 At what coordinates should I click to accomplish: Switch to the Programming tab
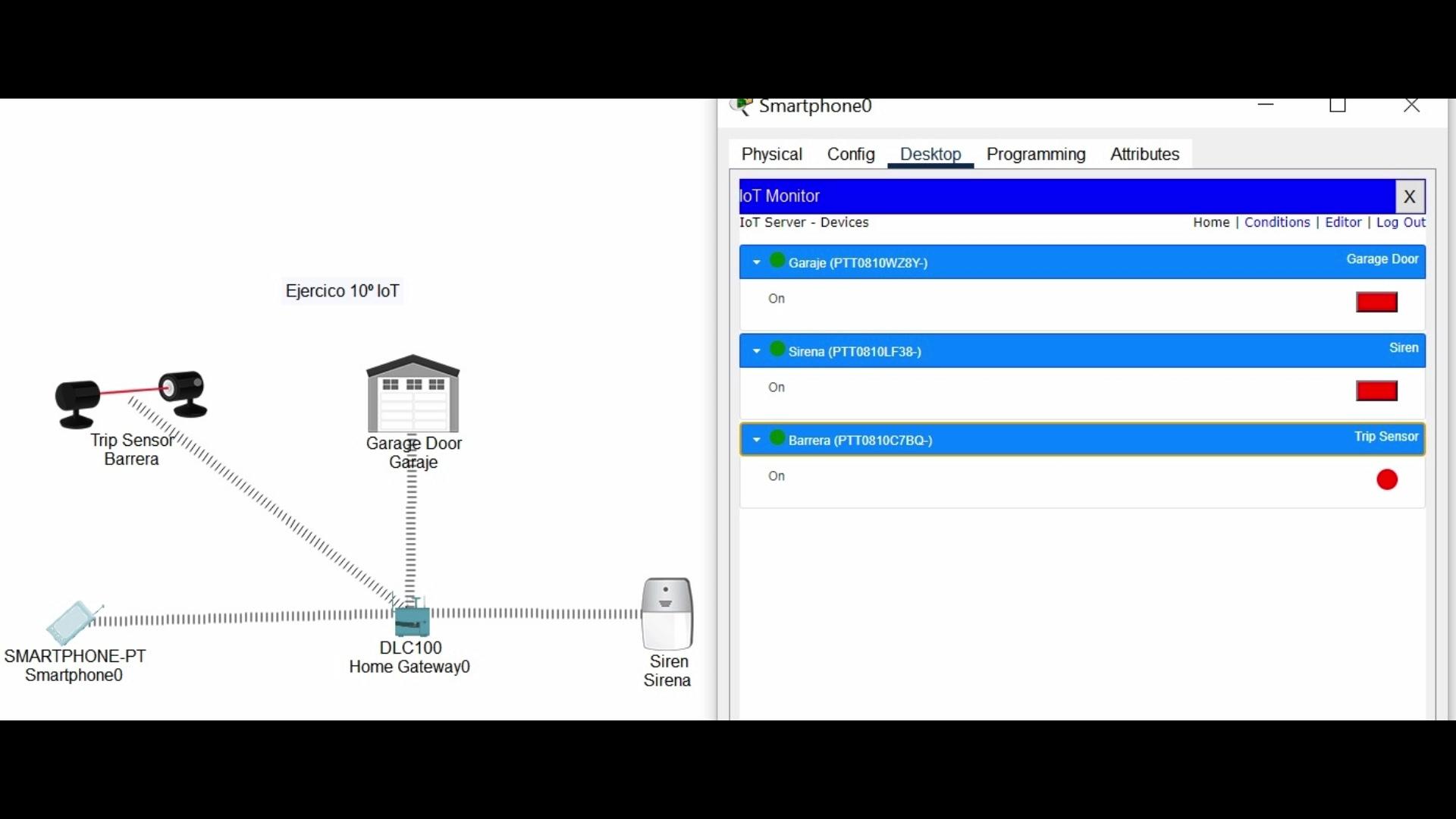(1036, 155)
